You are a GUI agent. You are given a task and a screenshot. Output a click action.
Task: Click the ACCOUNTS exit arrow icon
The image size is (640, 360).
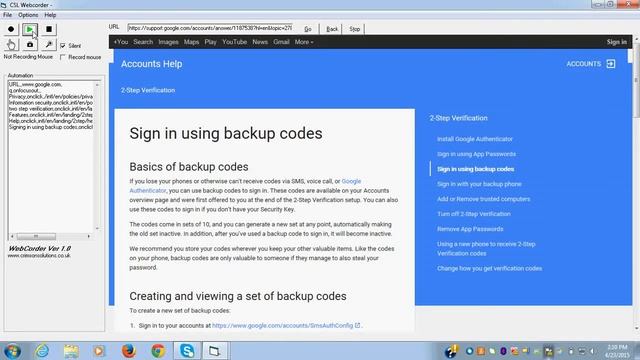point(611,64)
